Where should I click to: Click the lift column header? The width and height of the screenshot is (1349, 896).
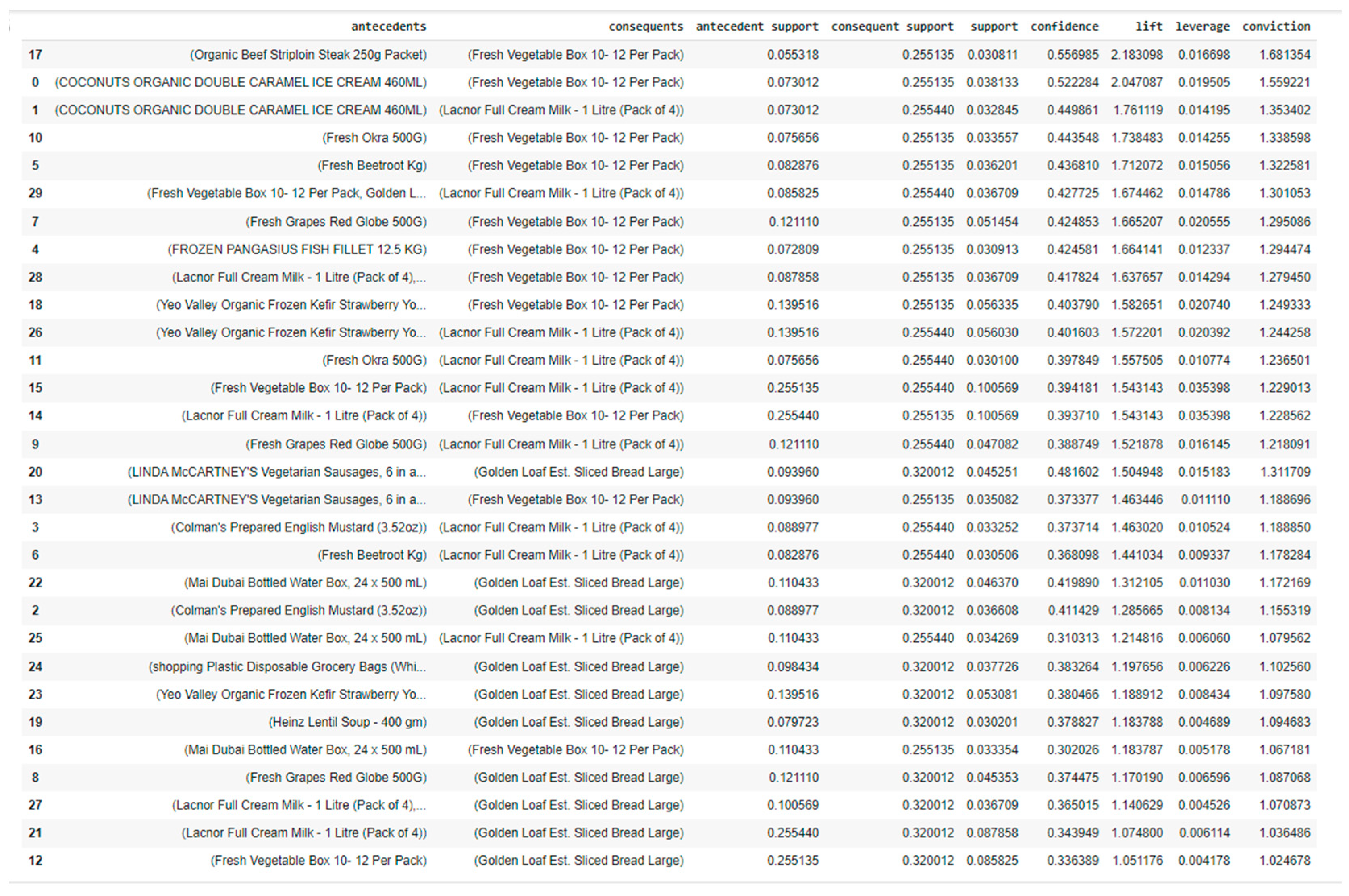(x=1148, y=26)
